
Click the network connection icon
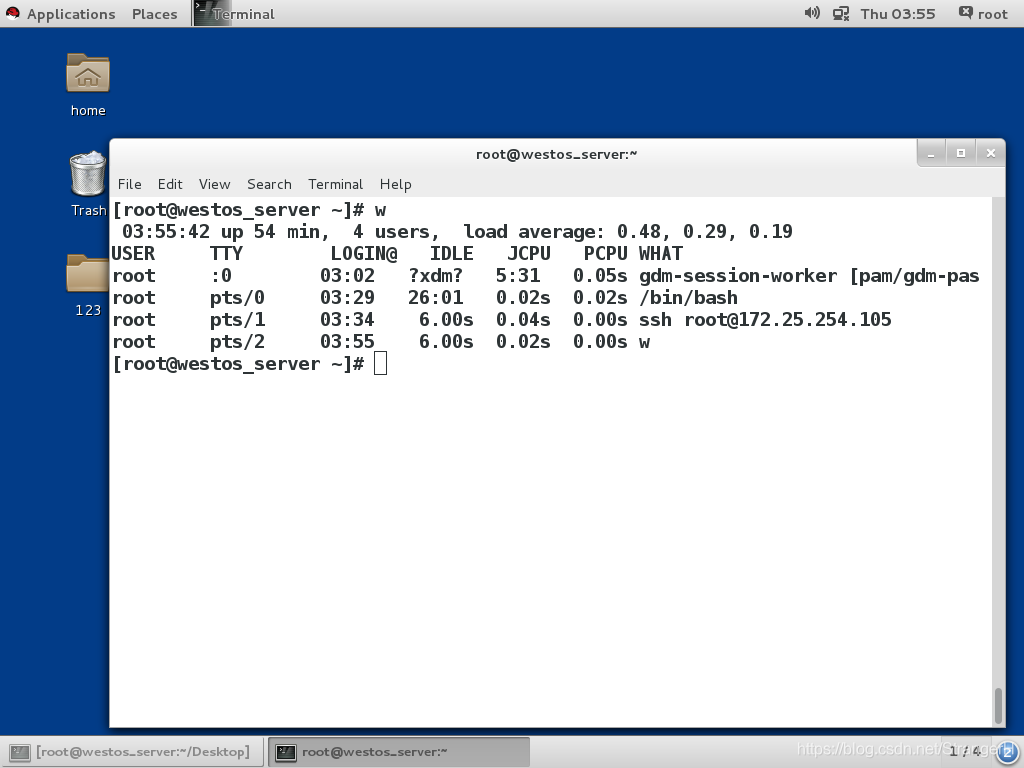pos(840,13)
